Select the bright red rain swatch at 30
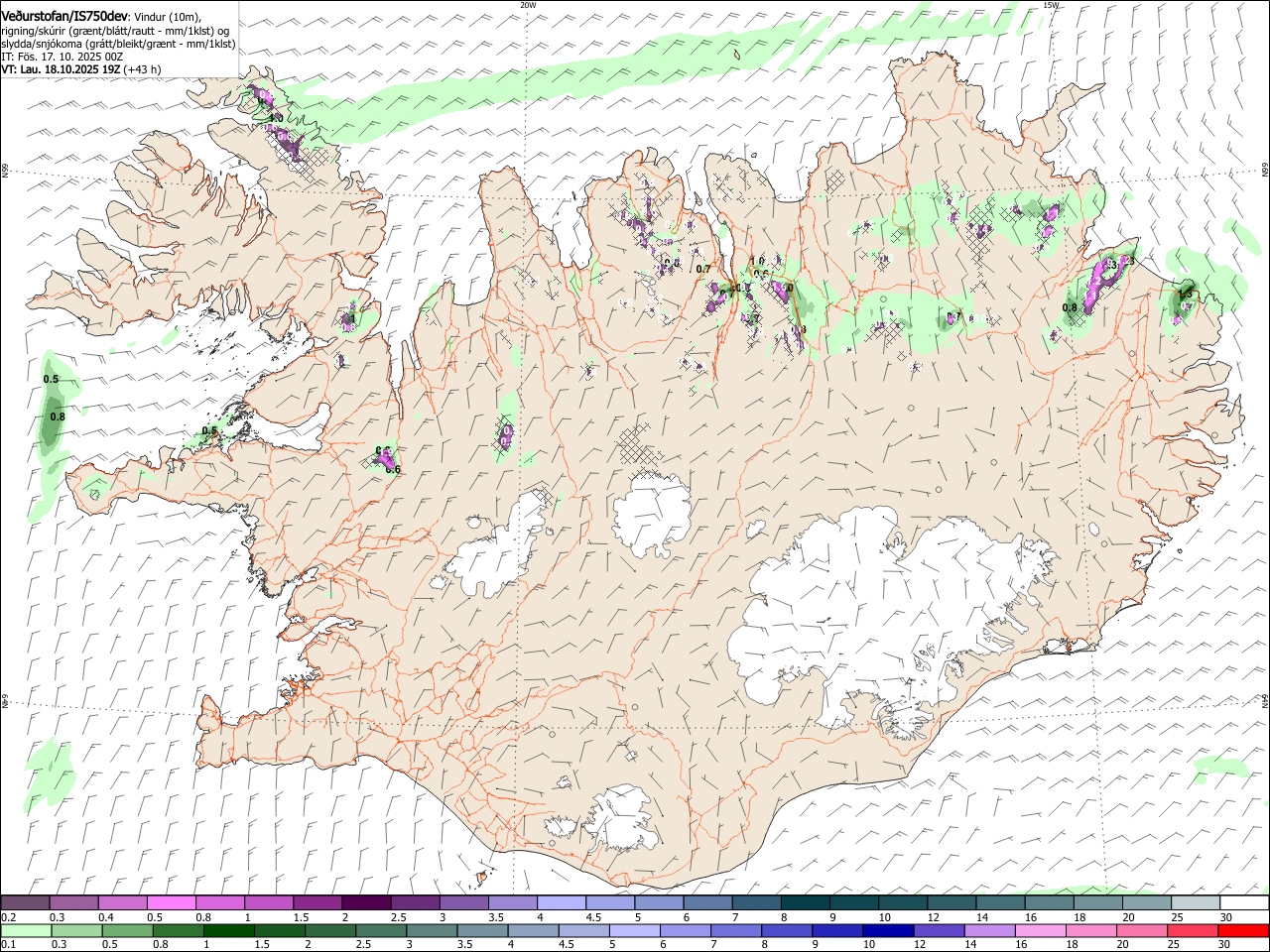Image resolution: width=1270 pixels, height=952 pixels. coord(1243,931)
